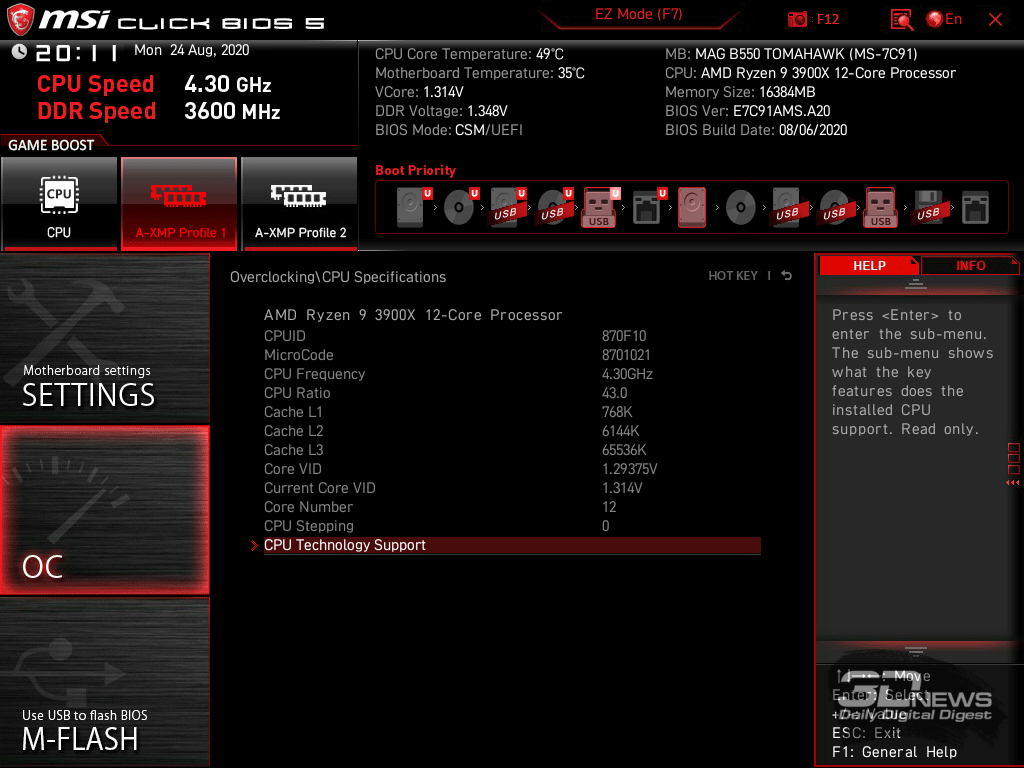Select the UEFI optical disc boot device icon

click(x=460, y=207)
